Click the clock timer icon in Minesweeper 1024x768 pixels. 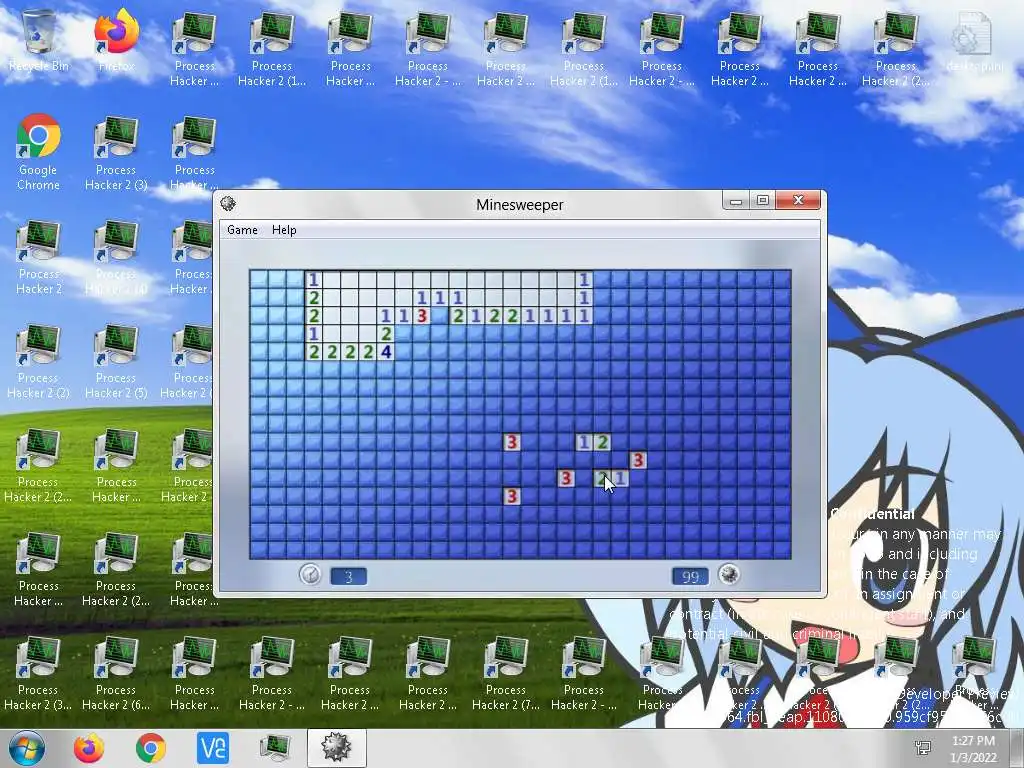[x=310, y=575]
